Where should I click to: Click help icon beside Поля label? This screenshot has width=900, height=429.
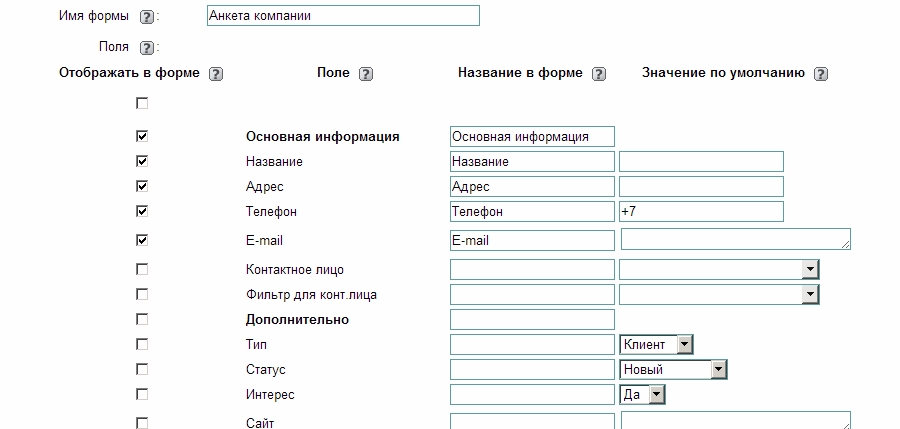pyautogui.click(x=147, y=47)
